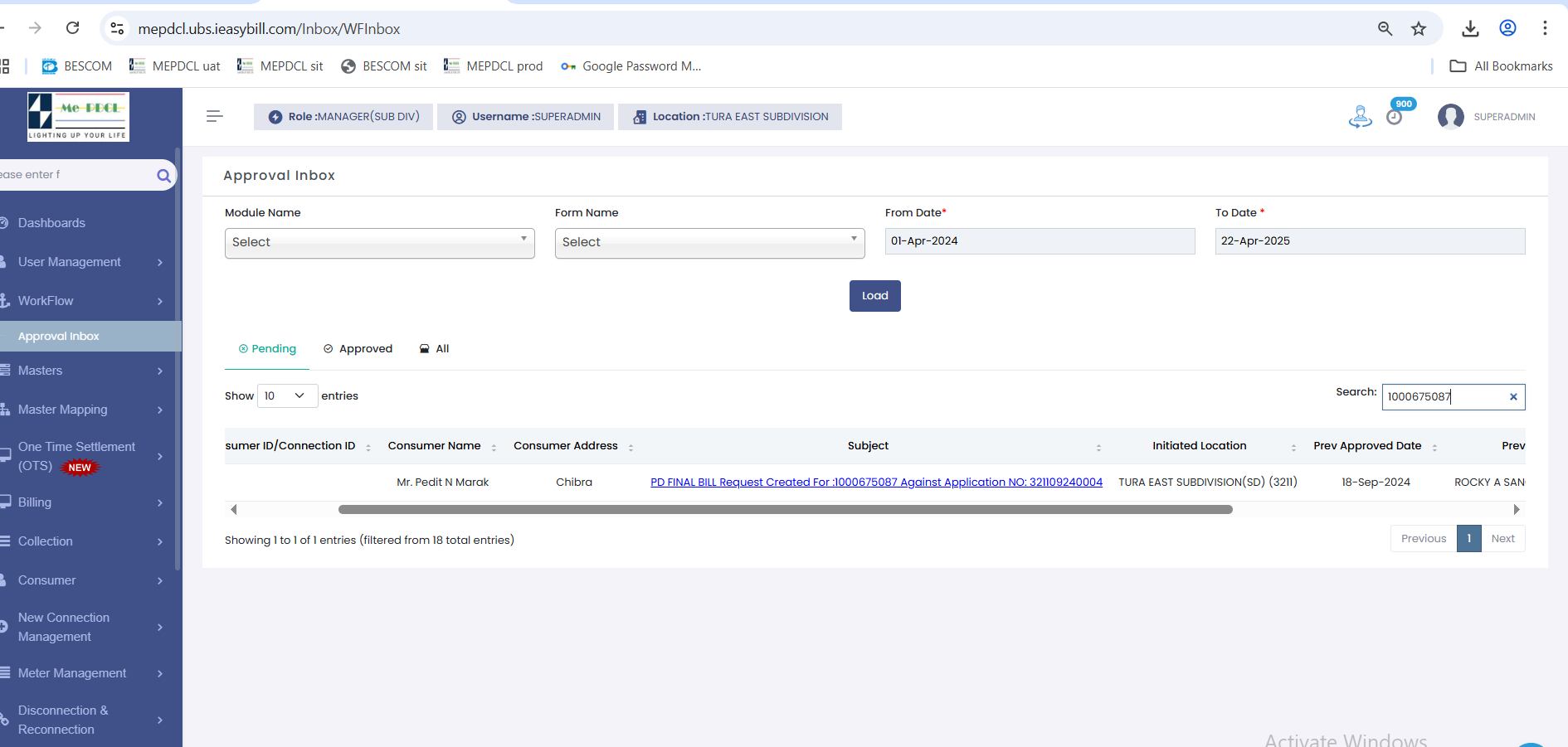Sort by Consumer Name column
The width and height of the screenshot is (1568, 747).
[442, 446]
